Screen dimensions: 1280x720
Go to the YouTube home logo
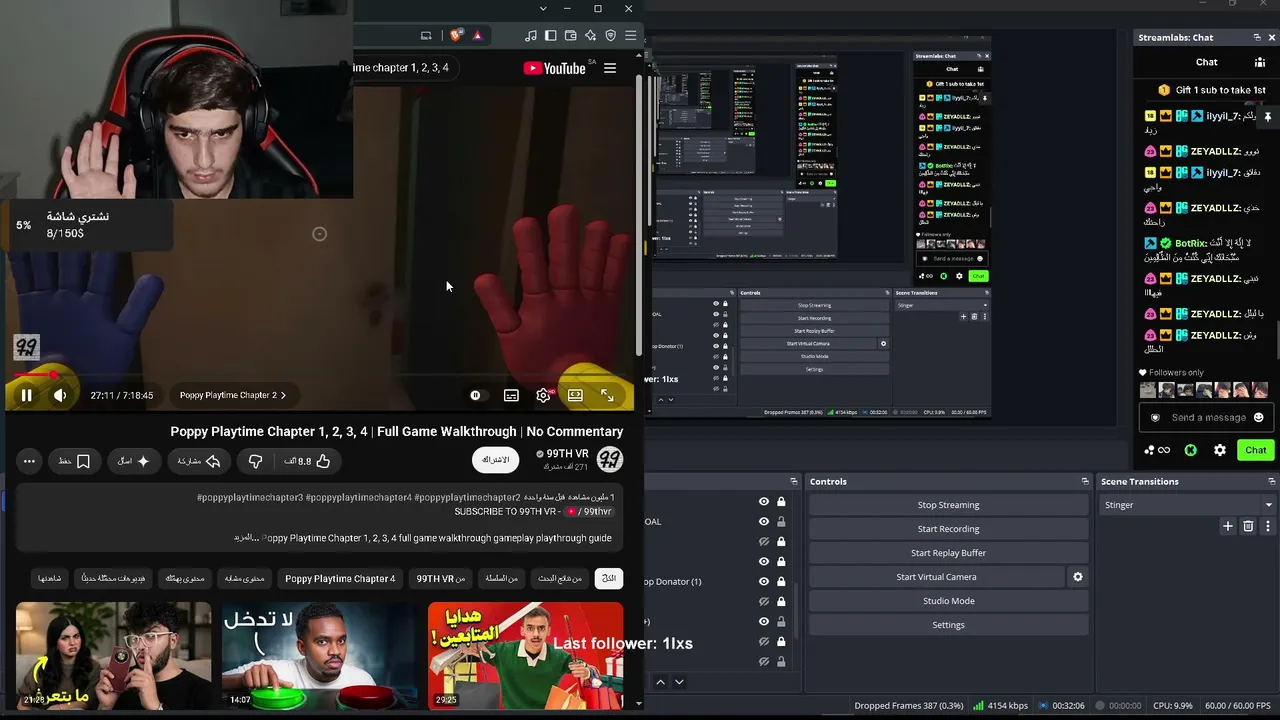click(x=554, y=68)
